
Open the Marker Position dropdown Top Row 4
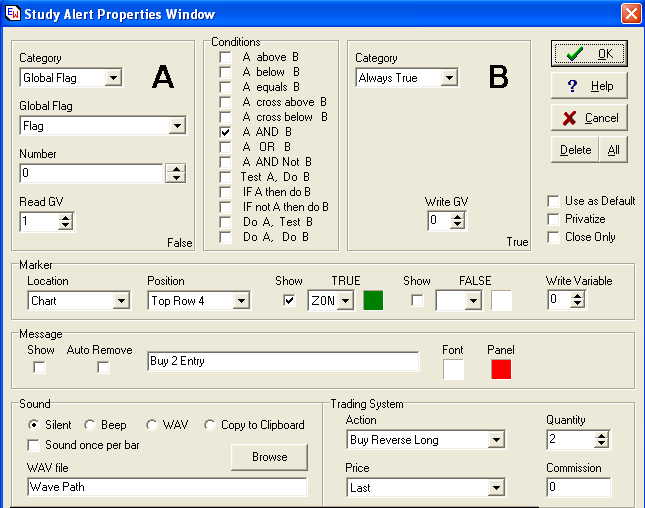[x=240, y=301]
